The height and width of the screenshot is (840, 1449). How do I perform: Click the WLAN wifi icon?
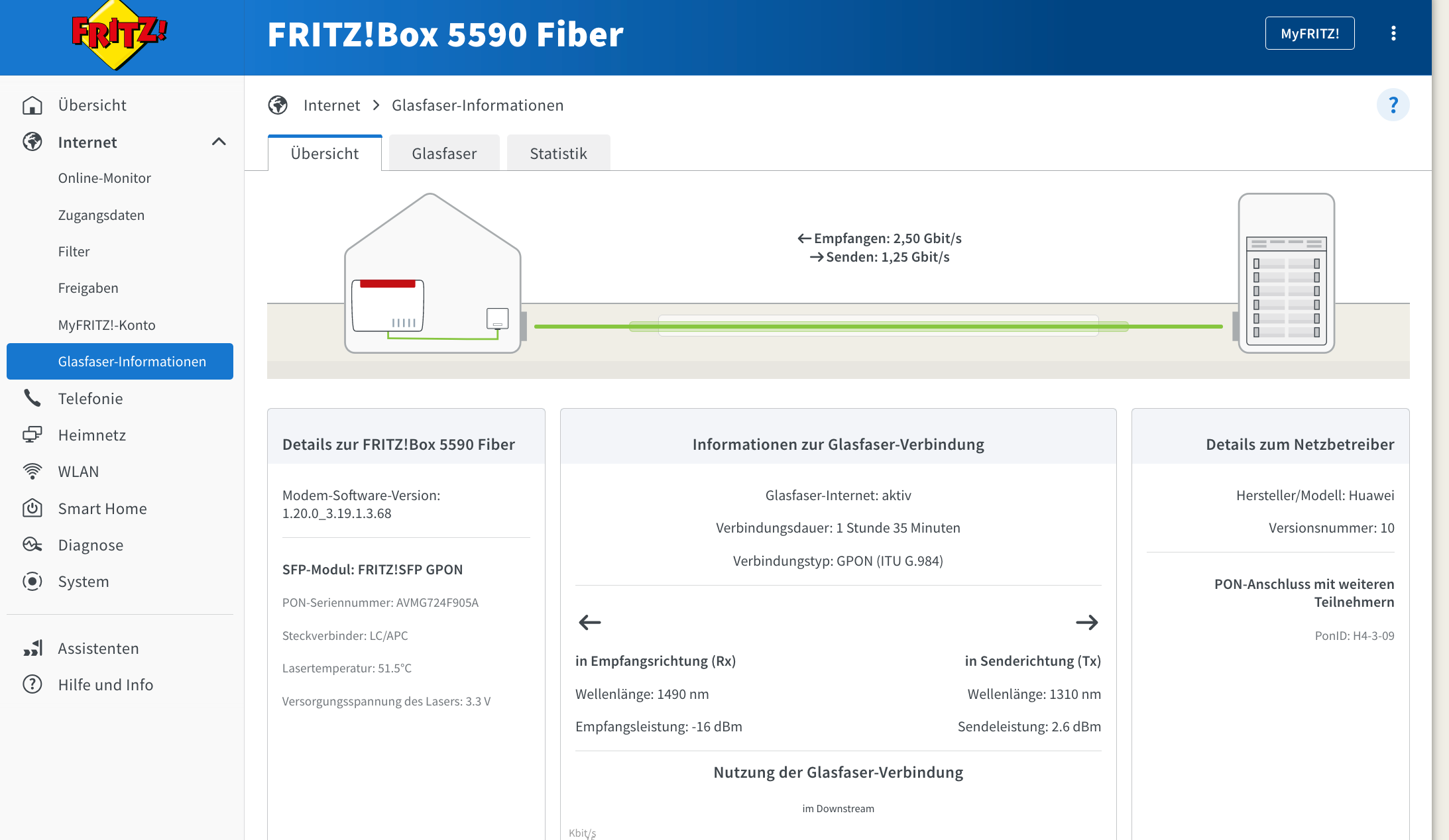[x=32, y=471]
